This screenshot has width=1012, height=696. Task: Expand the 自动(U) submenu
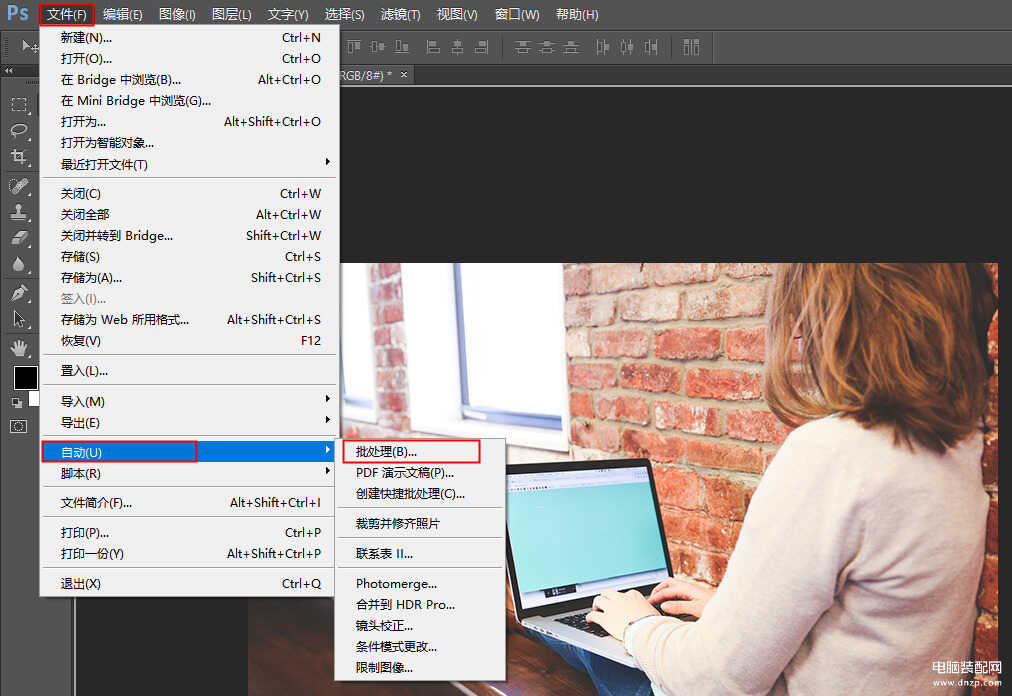pyautogui.click(x=189, y=452)
